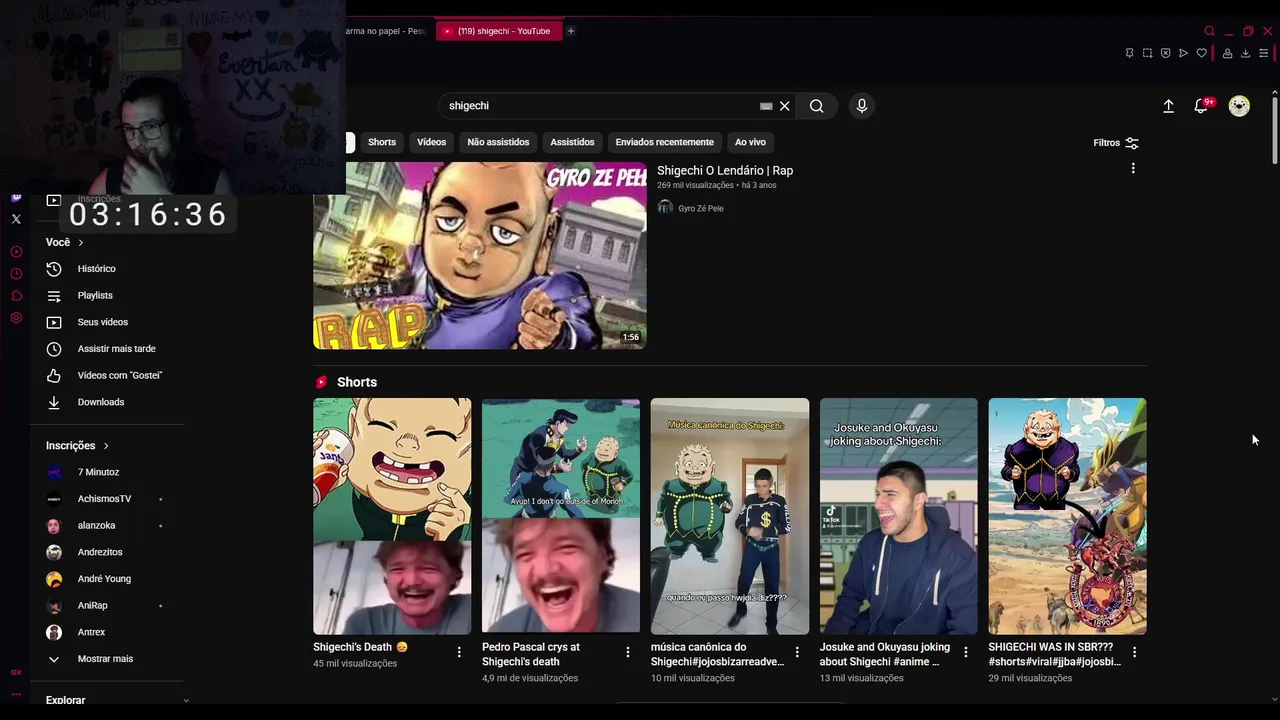Screen dimensions: 1280x720
Task: Open options menu for Shigechi's Death short
Action: [459, 652]
